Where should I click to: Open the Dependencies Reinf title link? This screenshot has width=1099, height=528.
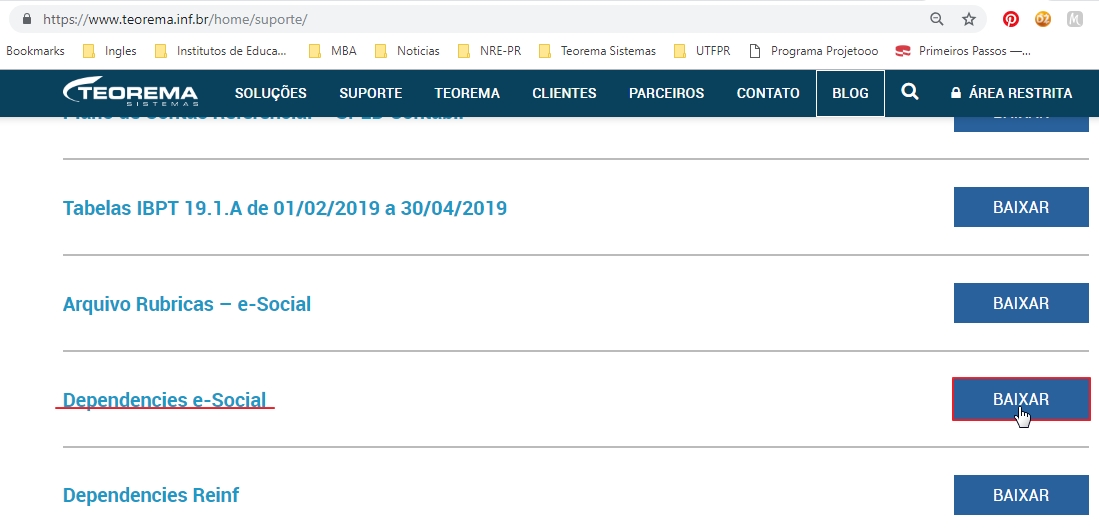click(x=151, y=495)
